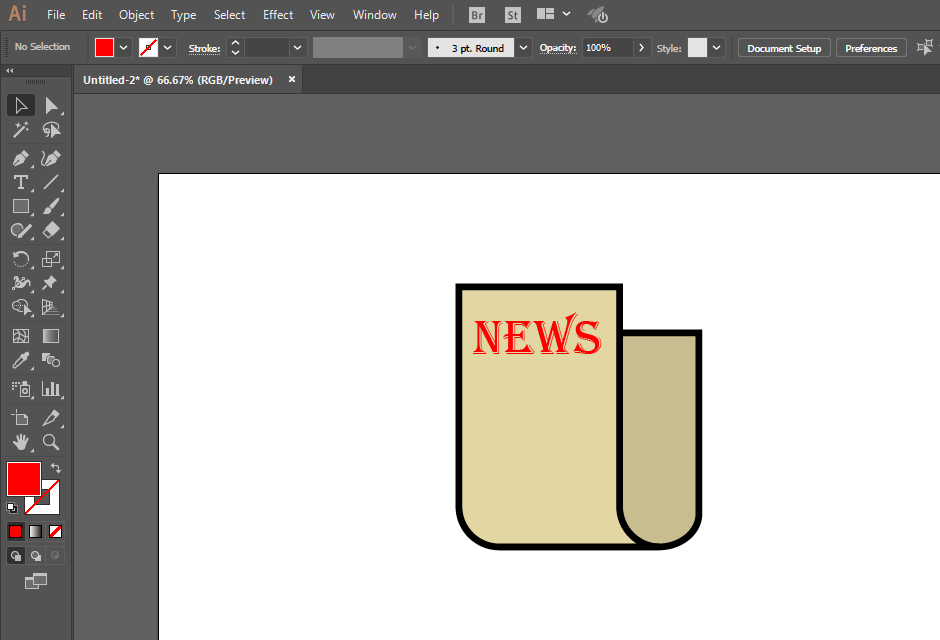Choose the Rectangle tool

pos(21,206)
